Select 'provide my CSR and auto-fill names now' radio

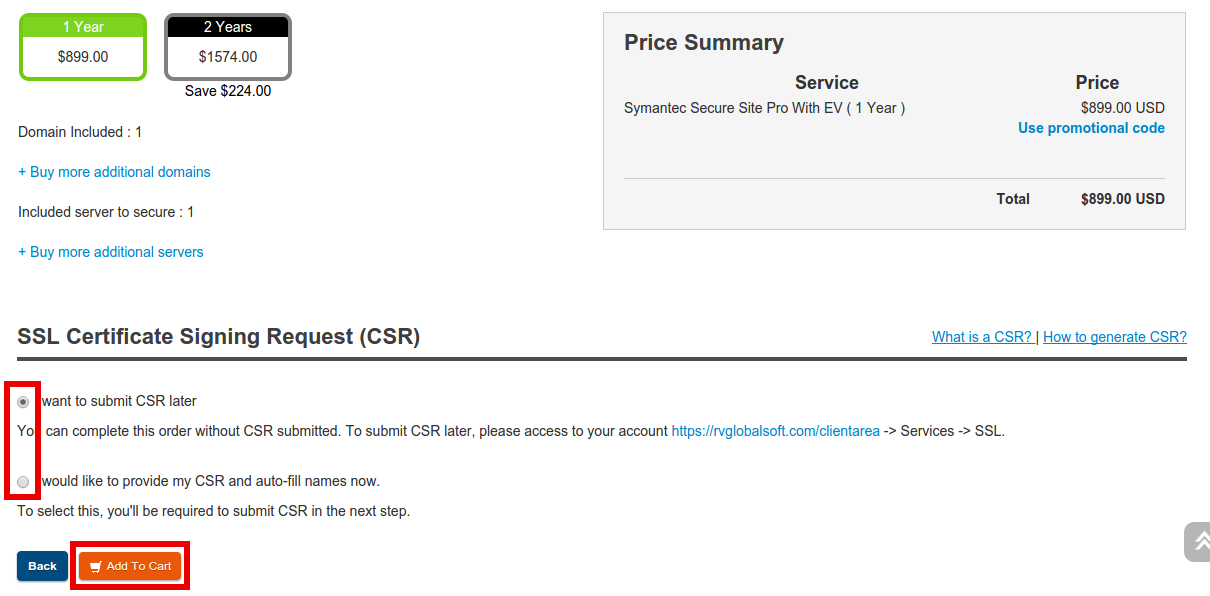(x=23, y=482)
